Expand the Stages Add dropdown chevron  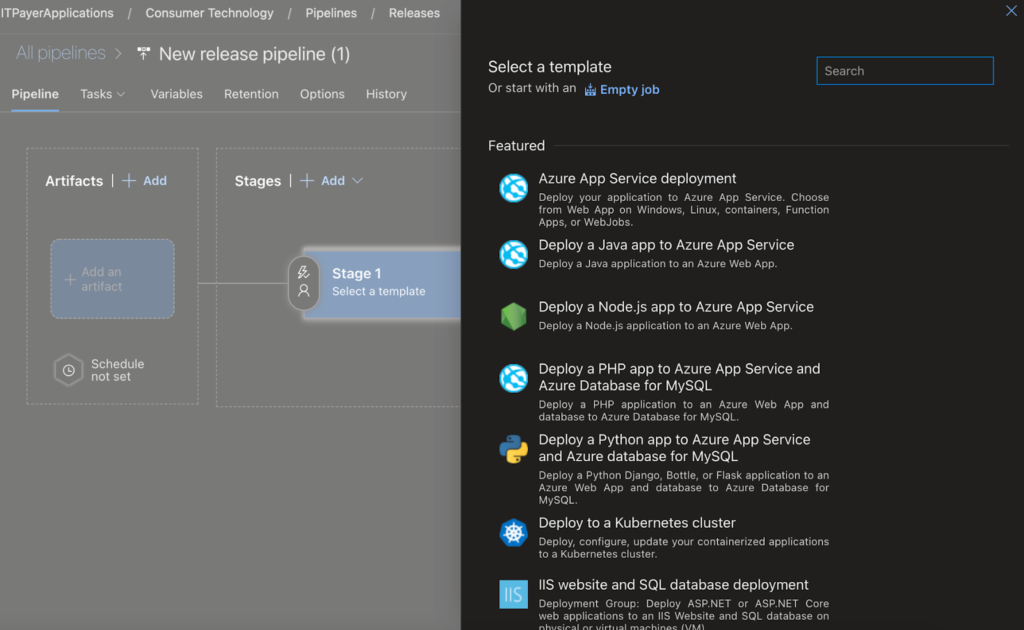(x=357, y=181)
